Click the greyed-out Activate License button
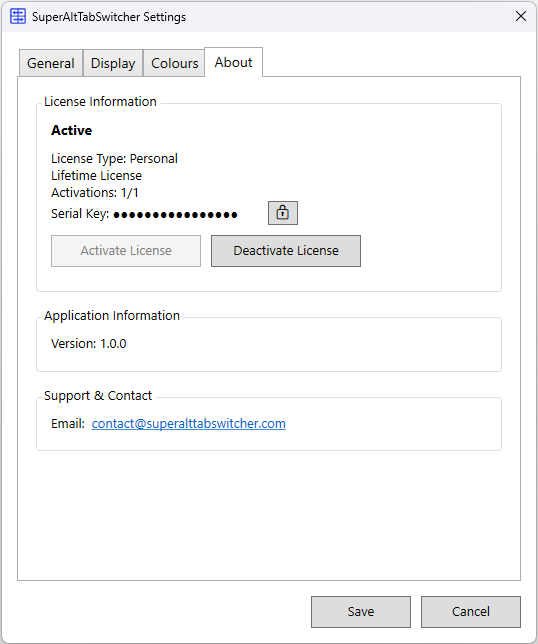Image resolution: width=538 pixels, height=644 pixels. pyautogui.click(x=126, y=251)
